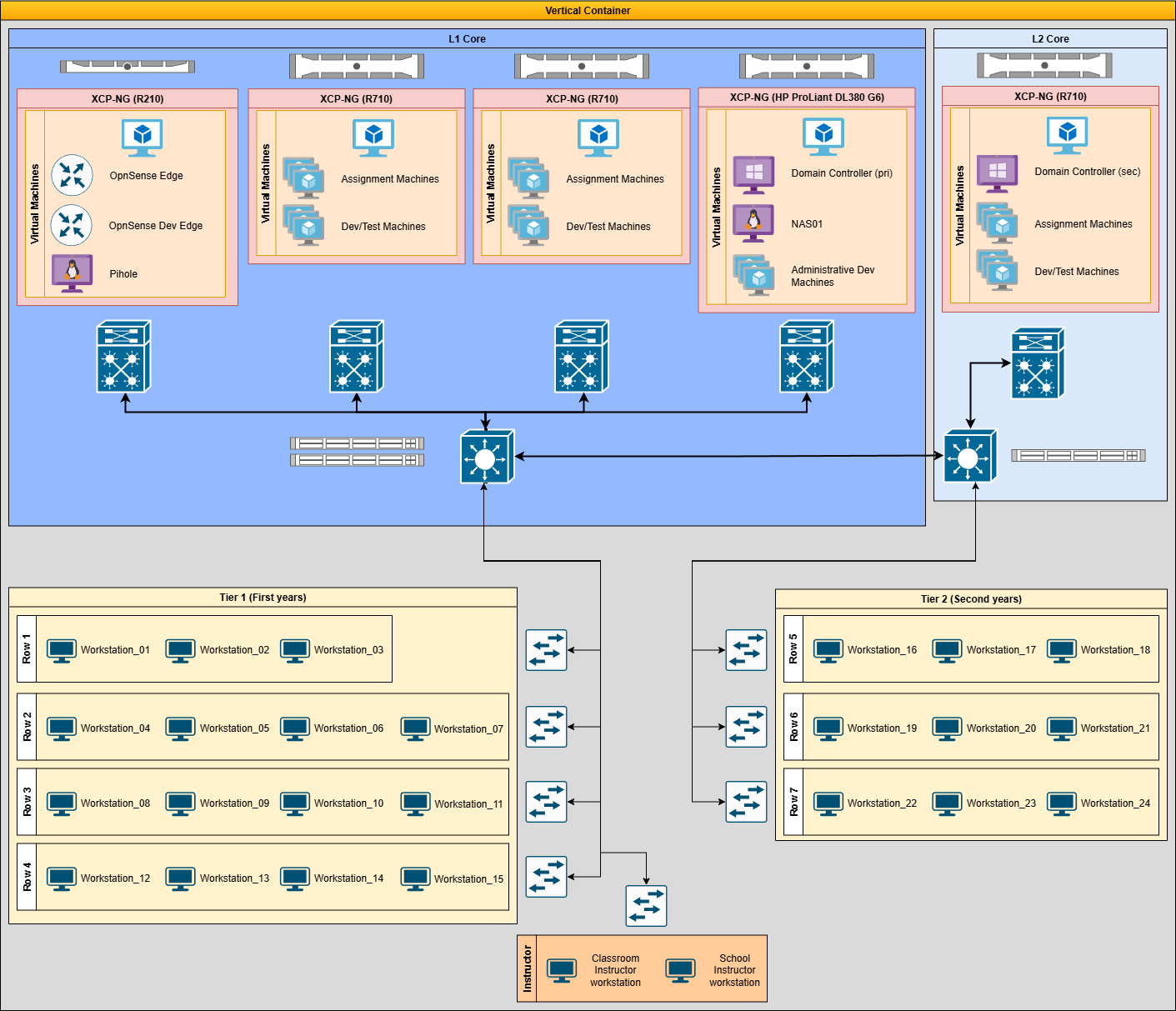1176x1011 pixels.
Task: Click the virtual switch under XCP-NG (R210)
Action: click(123, 356)
